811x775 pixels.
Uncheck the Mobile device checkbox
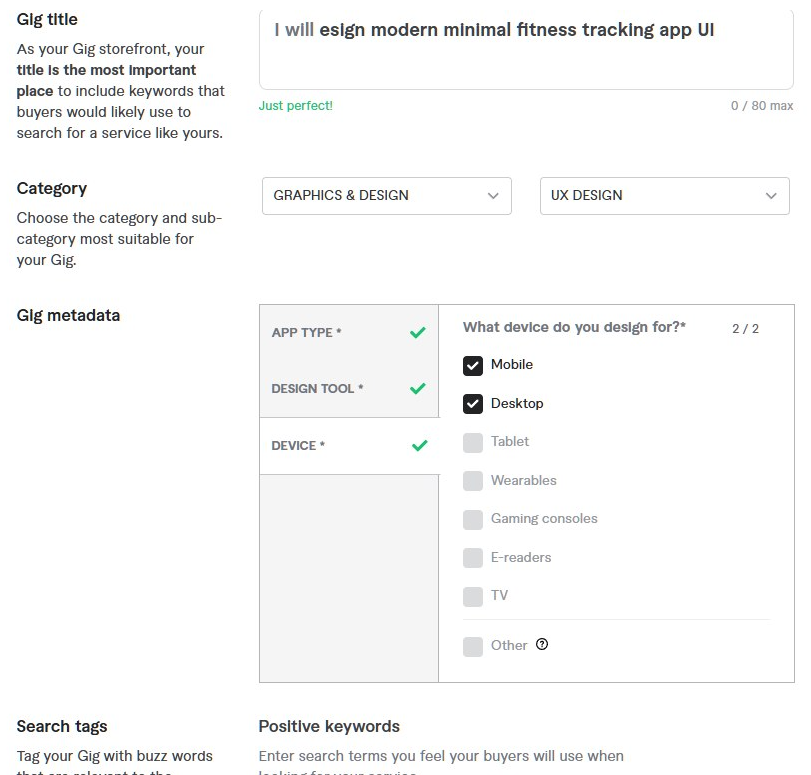(x=473, y=366)
